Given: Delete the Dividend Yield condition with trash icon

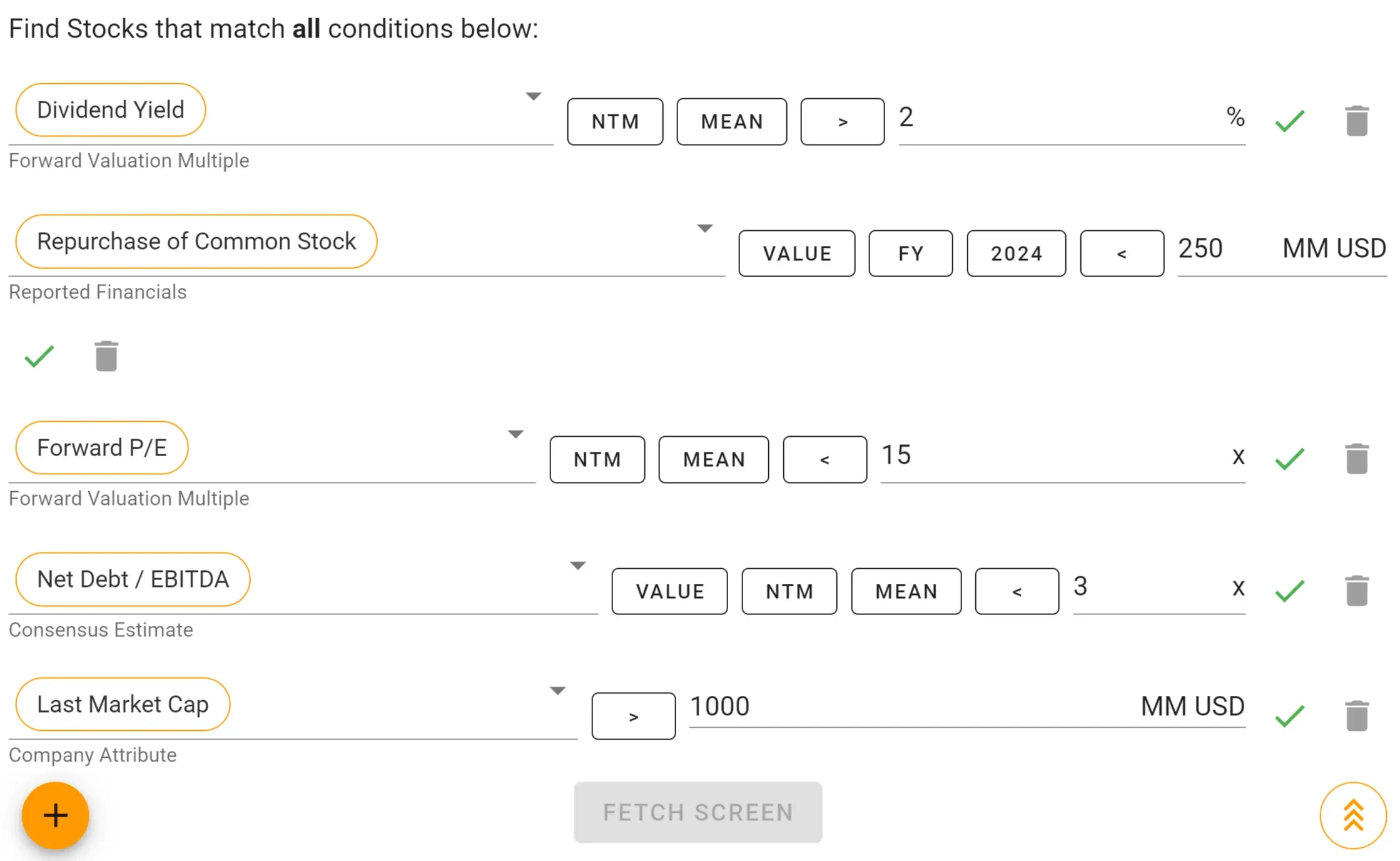Looking at the screenshot, I should click(x=1356, y=121).
